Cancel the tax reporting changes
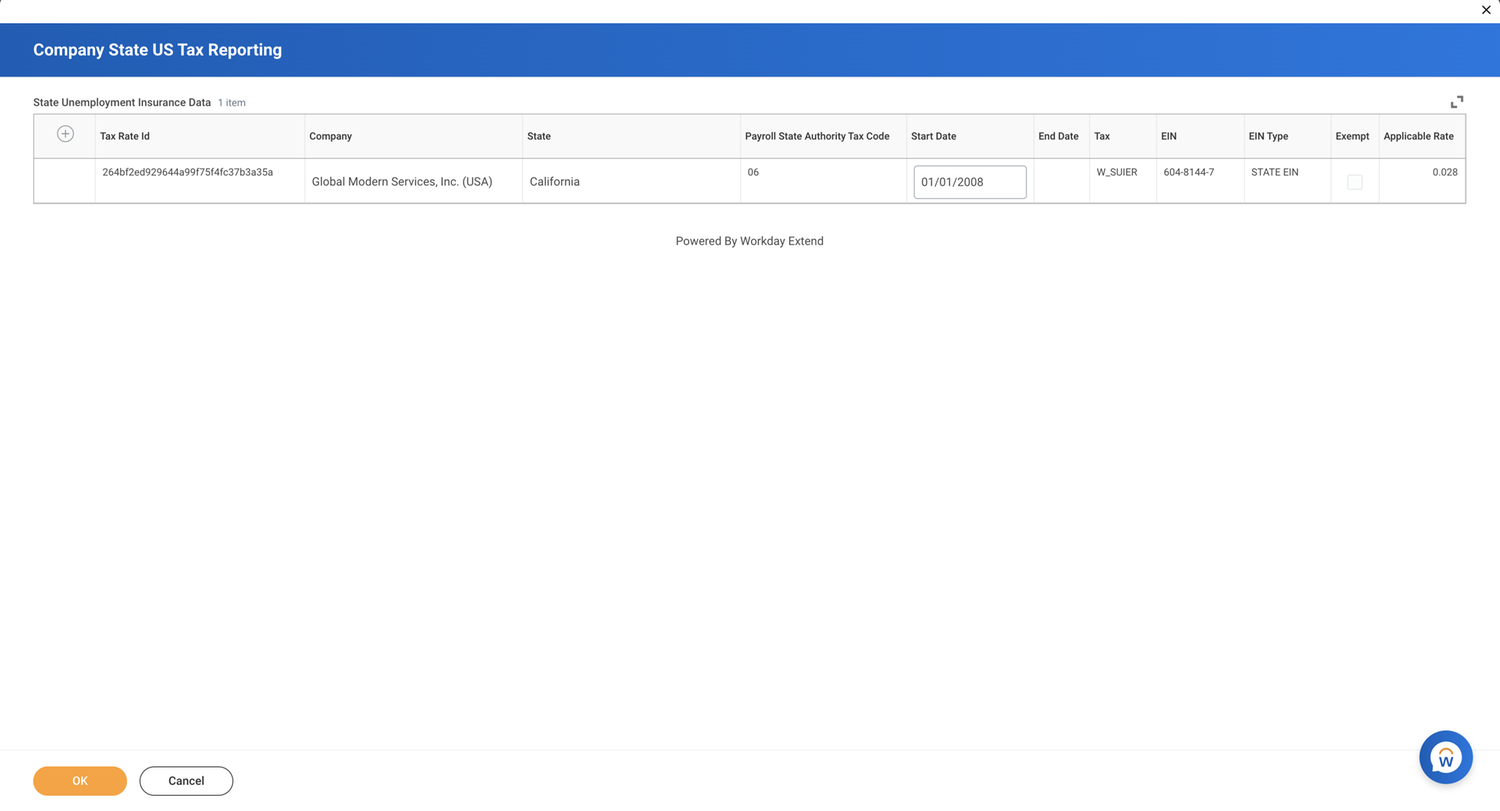This screenshot has width=1500, height=811. coord(186,781)
